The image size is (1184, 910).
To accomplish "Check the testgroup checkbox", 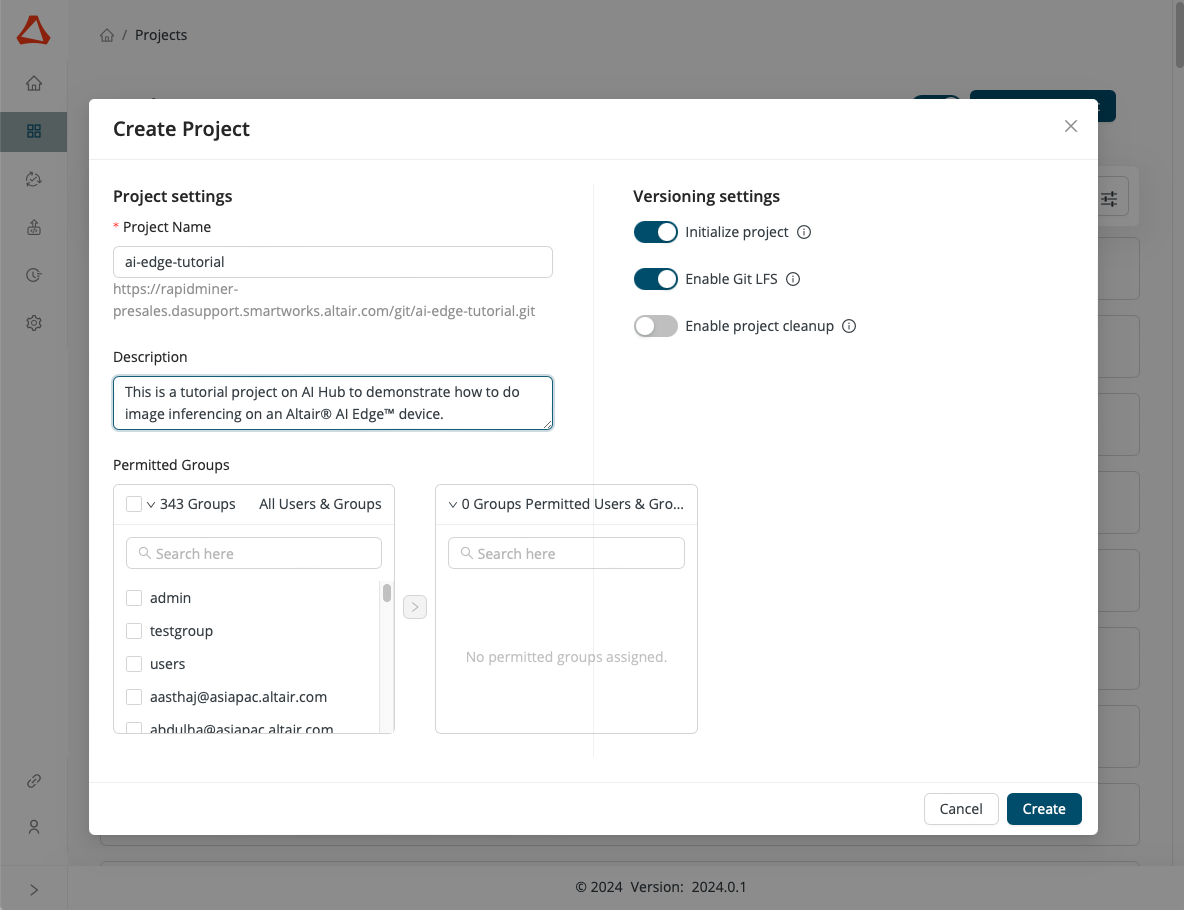I will tap(134, 631).
